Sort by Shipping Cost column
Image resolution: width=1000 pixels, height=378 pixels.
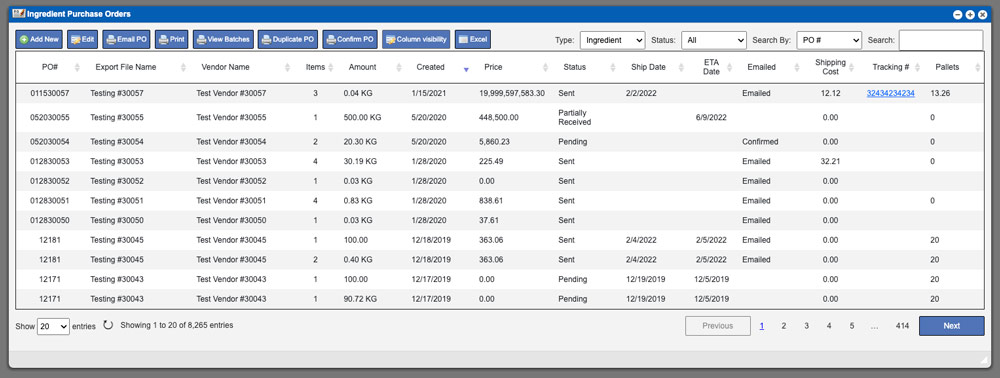coord(830,67)
